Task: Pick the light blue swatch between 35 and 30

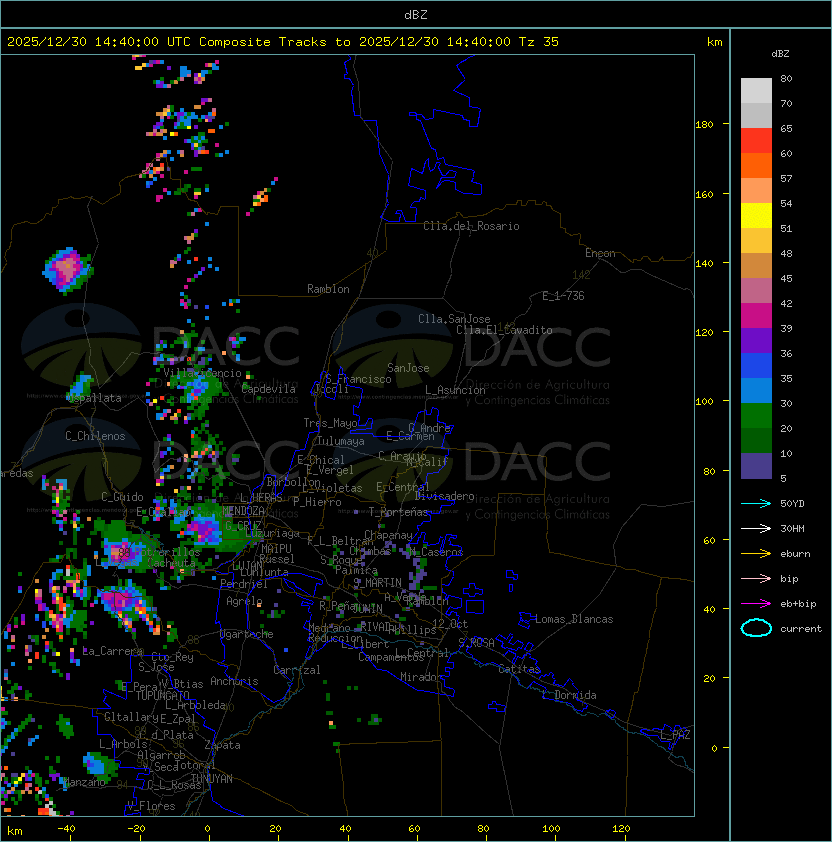Action: (756, 391)
